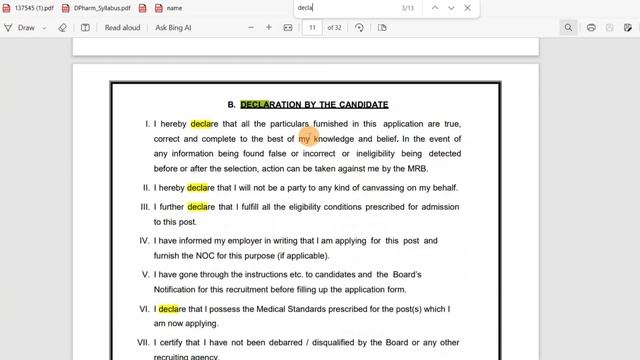Click 'MRB.' at end of item I
The width and height of the screenshot is (640, 360).
click(418, 169)
